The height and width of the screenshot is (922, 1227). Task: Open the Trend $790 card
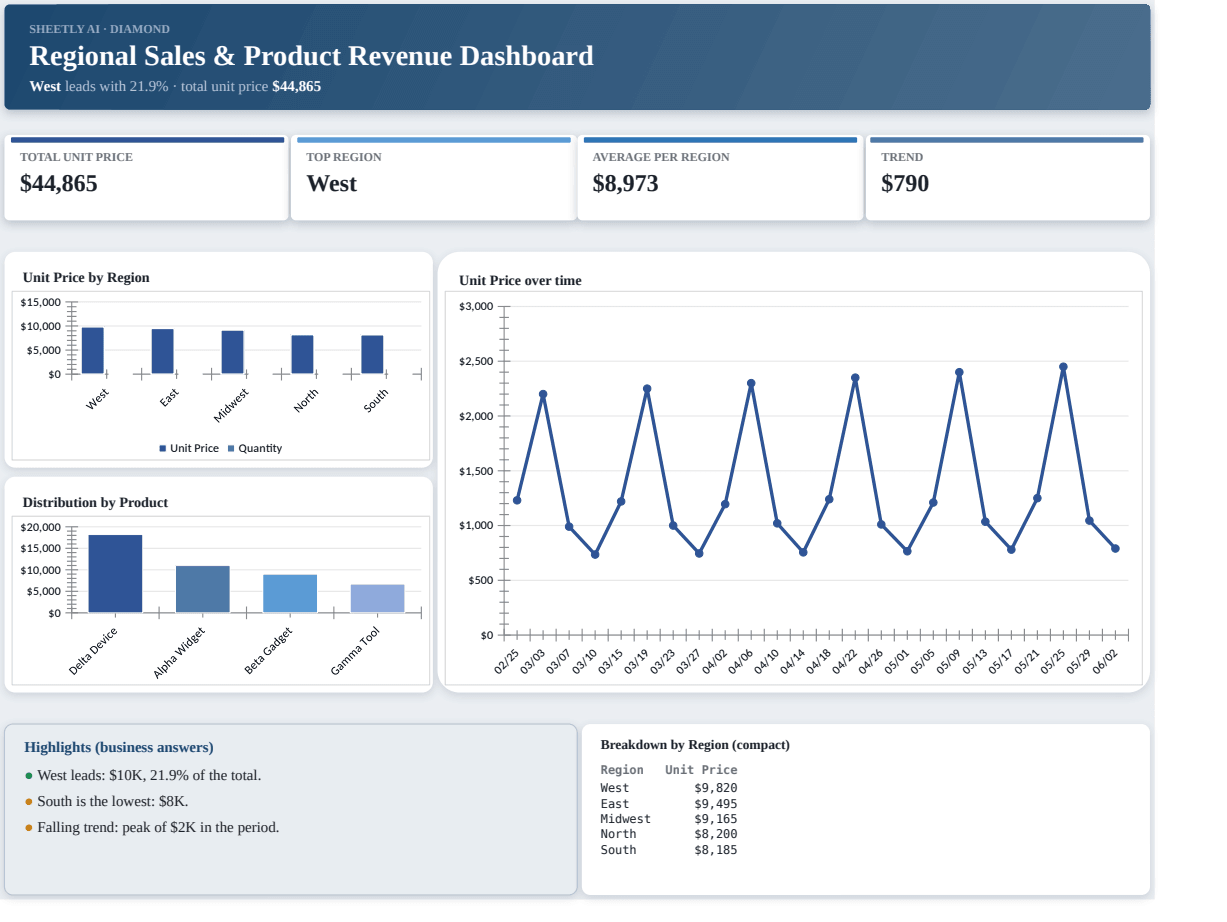(x=1008, y=178)
